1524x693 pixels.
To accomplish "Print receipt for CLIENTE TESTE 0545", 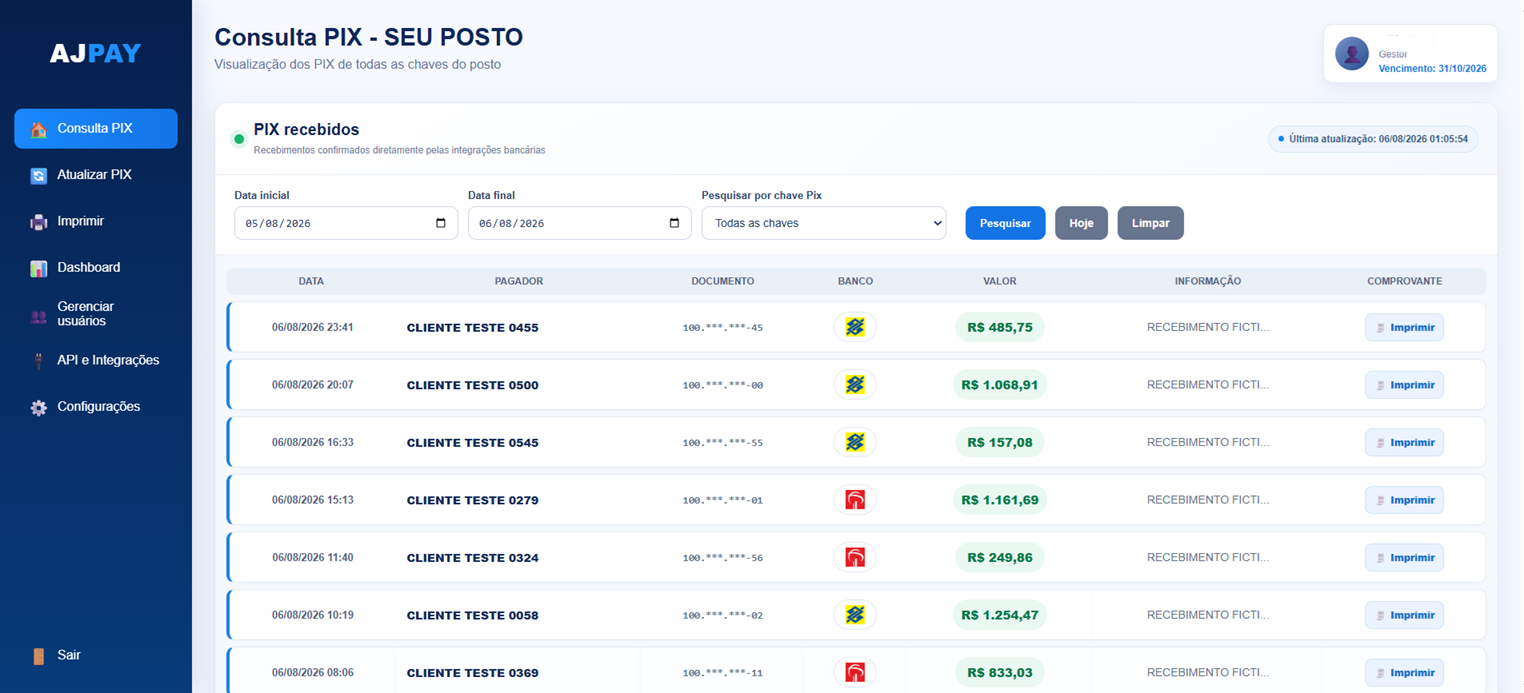I will coord(1404,442).
